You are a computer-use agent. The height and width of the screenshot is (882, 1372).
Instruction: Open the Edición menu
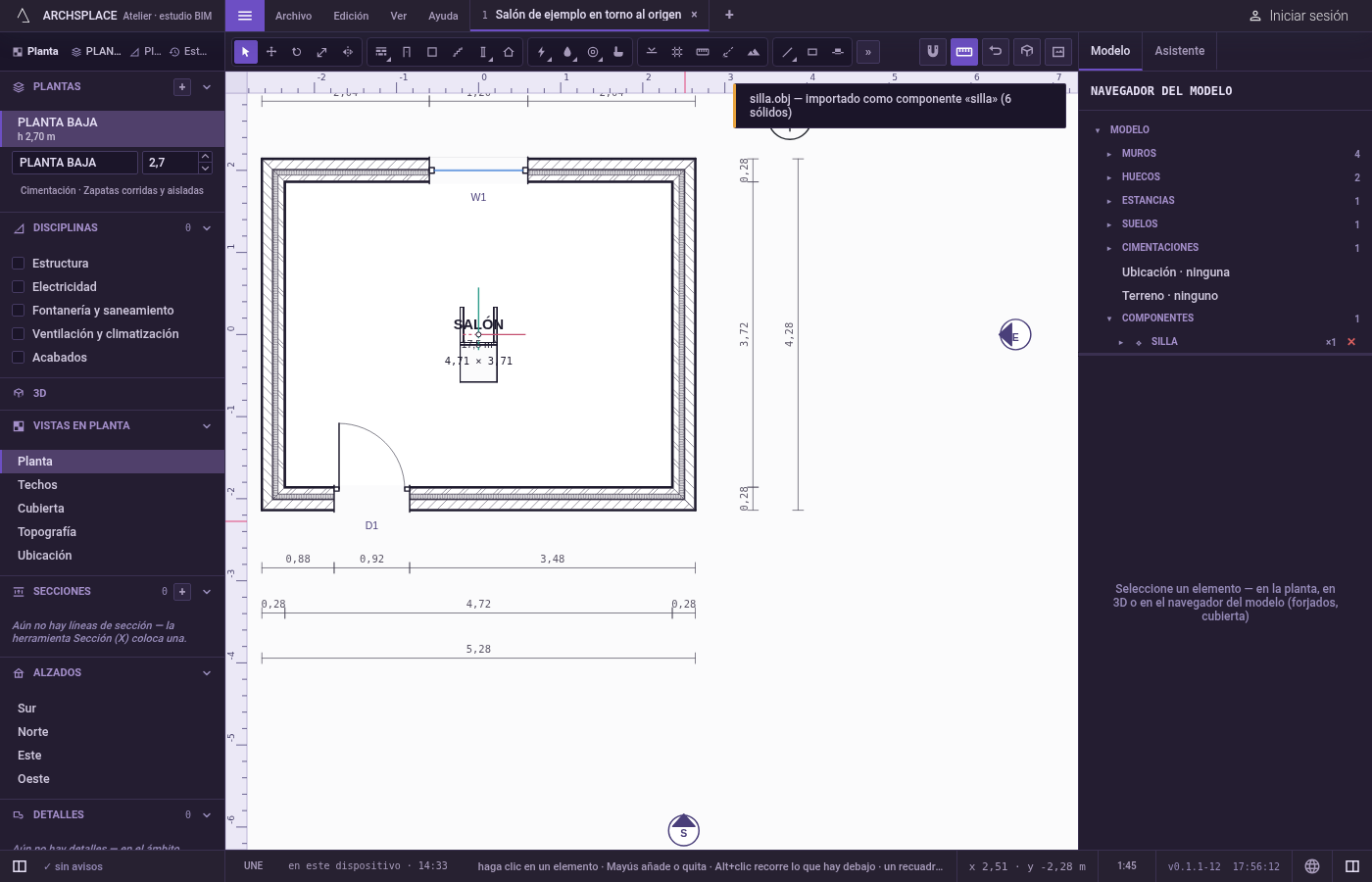pyautogui.click(x=351, y=16)
